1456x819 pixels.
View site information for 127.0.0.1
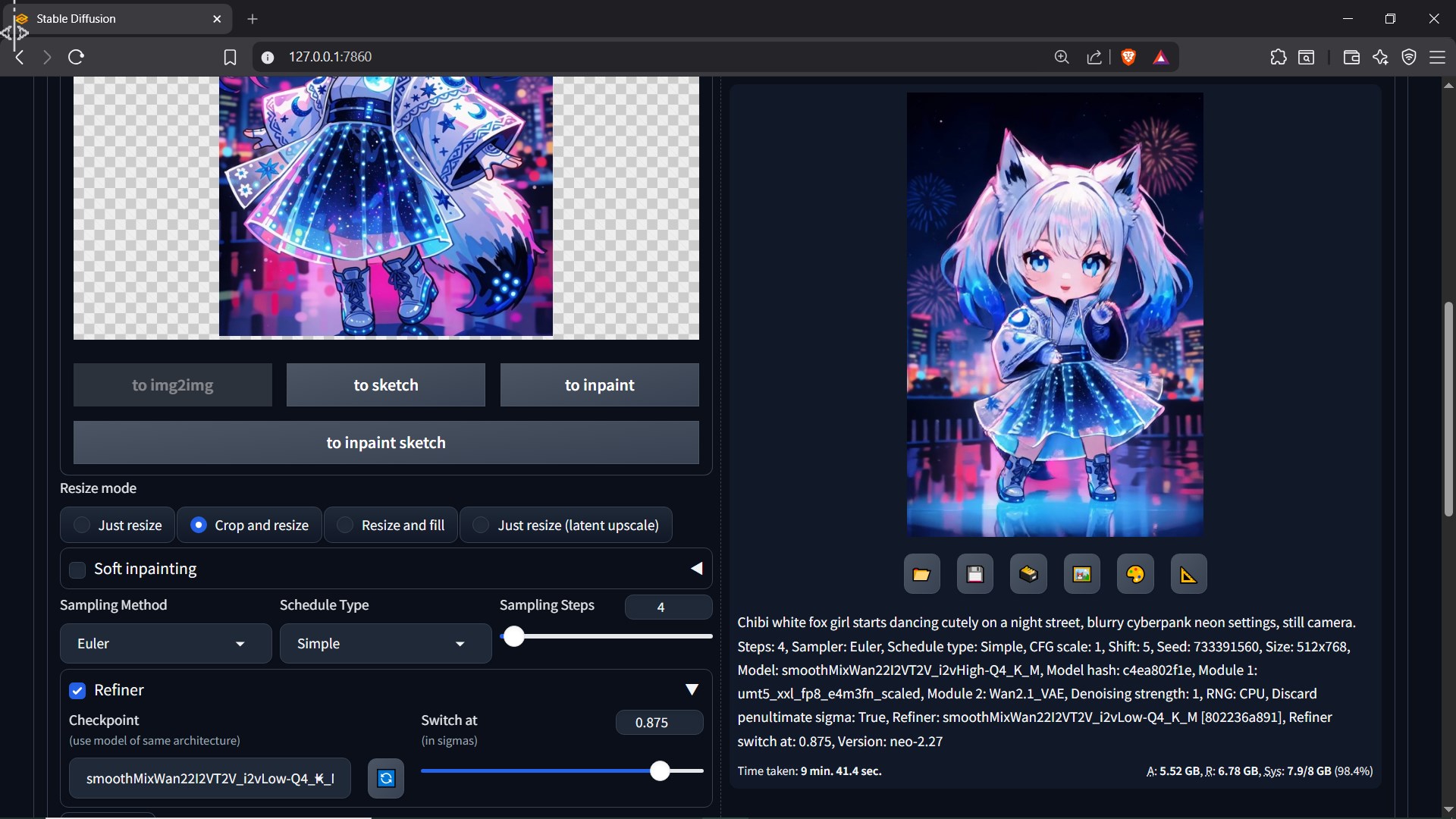tap(268, 57)
